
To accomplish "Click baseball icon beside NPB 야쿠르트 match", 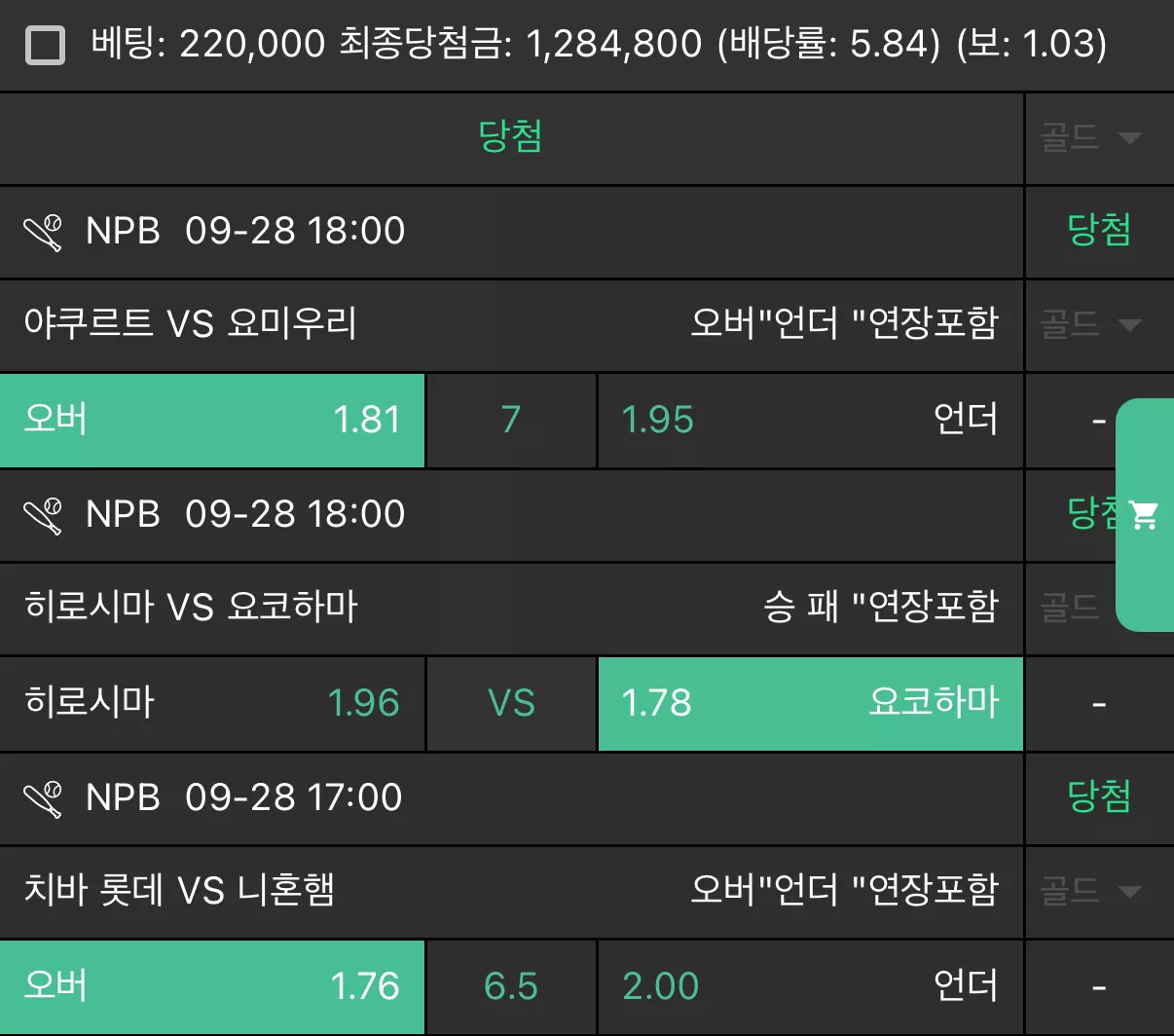I will 43,232.
